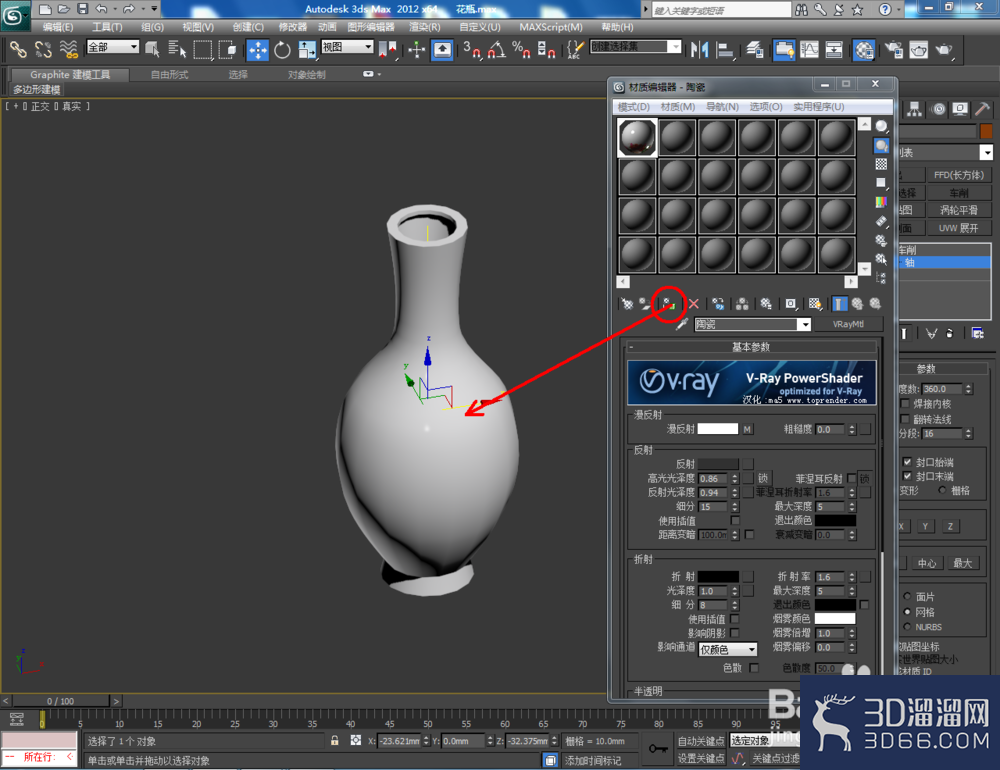
Task: Click the M map button beside 漫反射
Action: (x=747, y=429)
